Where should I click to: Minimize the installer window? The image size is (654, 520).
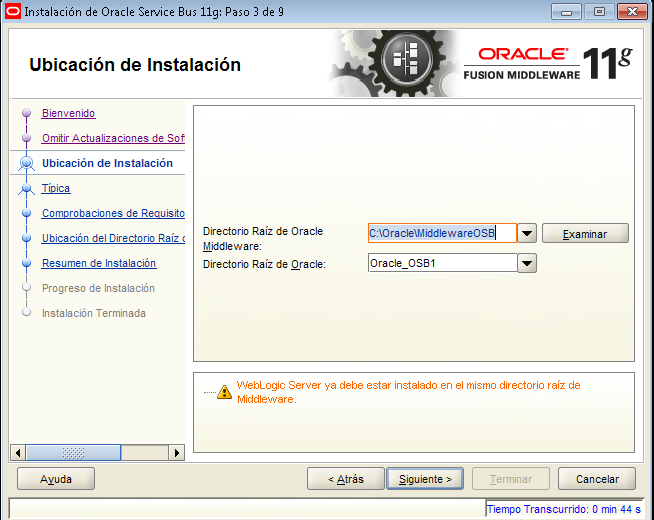pyautogui.click(x=566, y=12)
